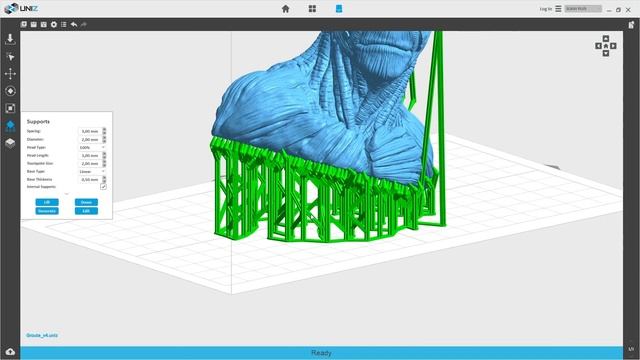Activate the Move tool in sidebar
Viewport: 640px width, 360px height.
[10, 73]
